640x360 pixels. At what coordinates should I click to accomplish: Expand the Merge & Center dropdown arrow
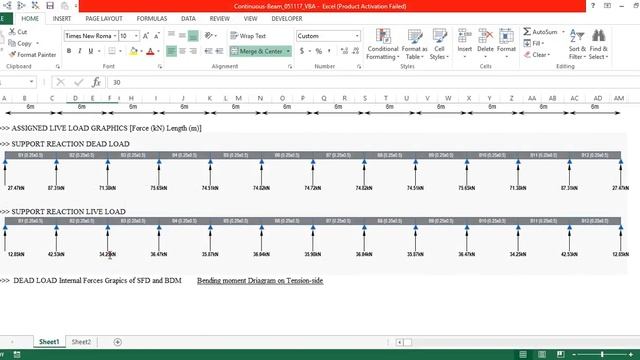[x=288, y=51]
